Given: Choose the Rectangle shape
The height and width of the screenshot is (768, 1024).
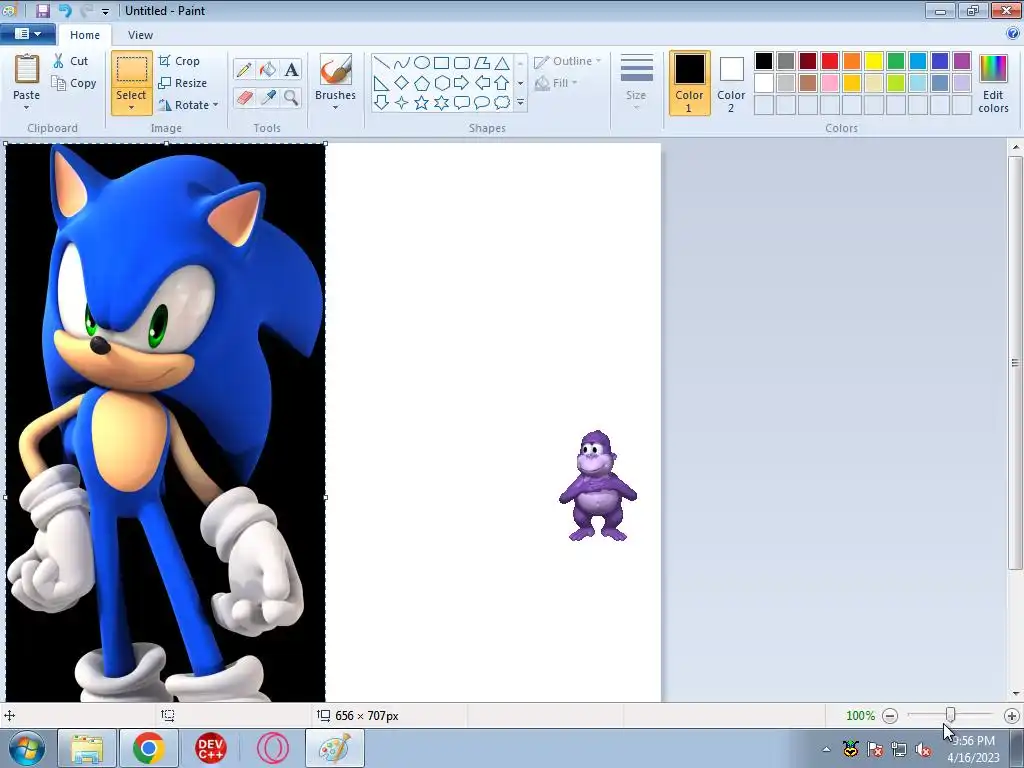Looking at the screenshot, I should pos(441,63).
